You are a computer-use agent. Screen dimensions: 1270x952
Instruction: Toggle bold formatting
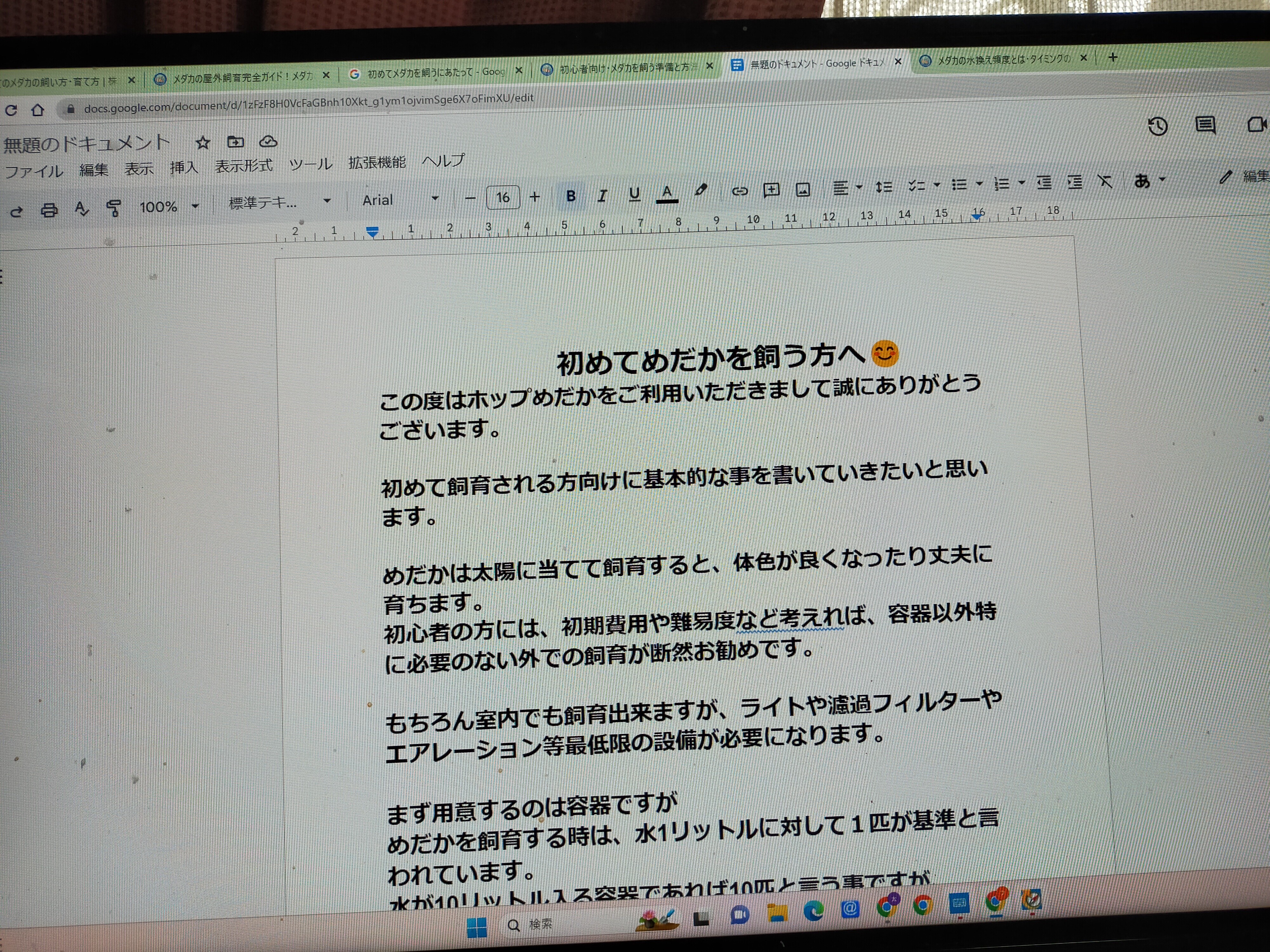click(x=571, y=196)
